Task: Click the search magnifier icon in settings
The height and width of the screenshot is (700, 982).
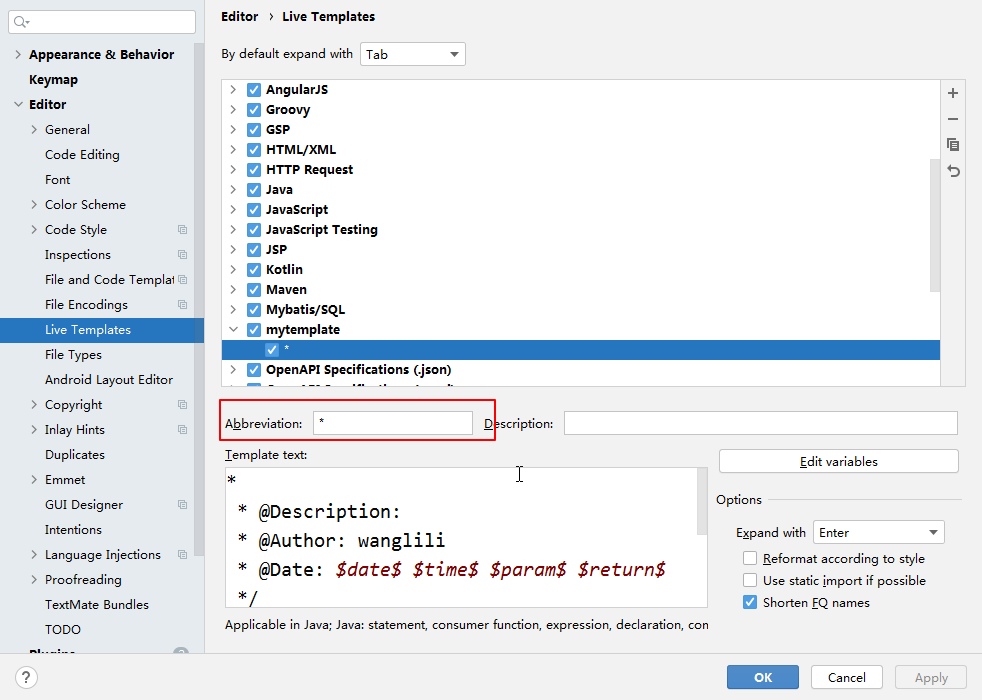Action: [21, 22]
